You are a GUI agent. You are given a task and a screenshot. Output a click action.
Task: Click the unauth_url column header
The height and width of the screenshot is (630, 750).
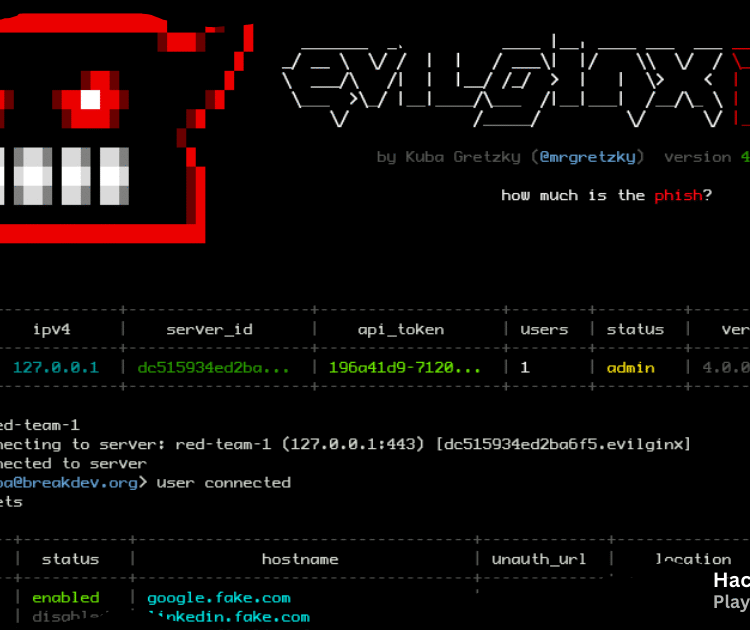tap(539, 559)
